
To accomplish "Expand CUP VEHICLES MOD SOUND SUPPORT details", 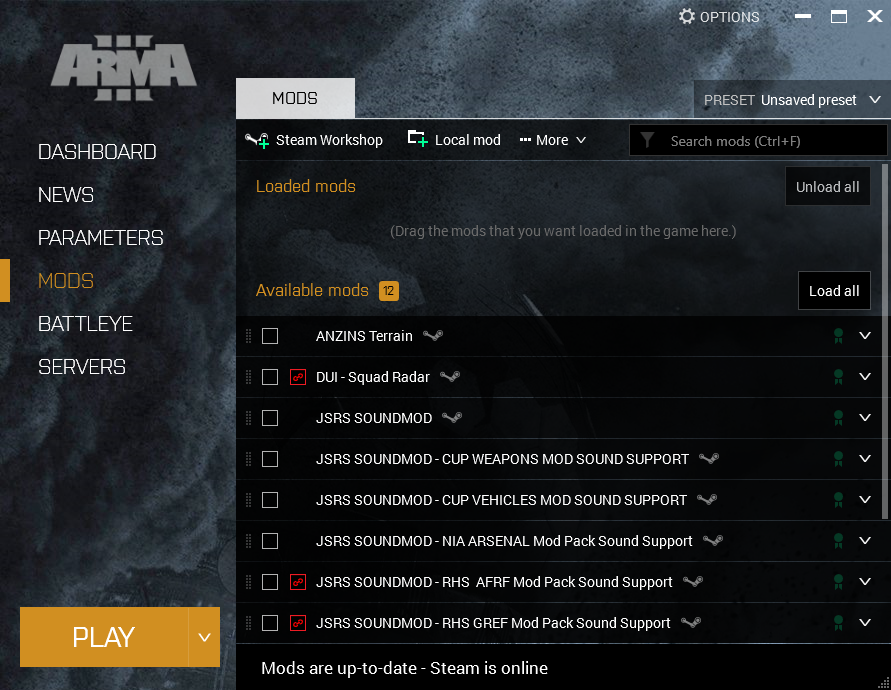I will coord(865,499).
